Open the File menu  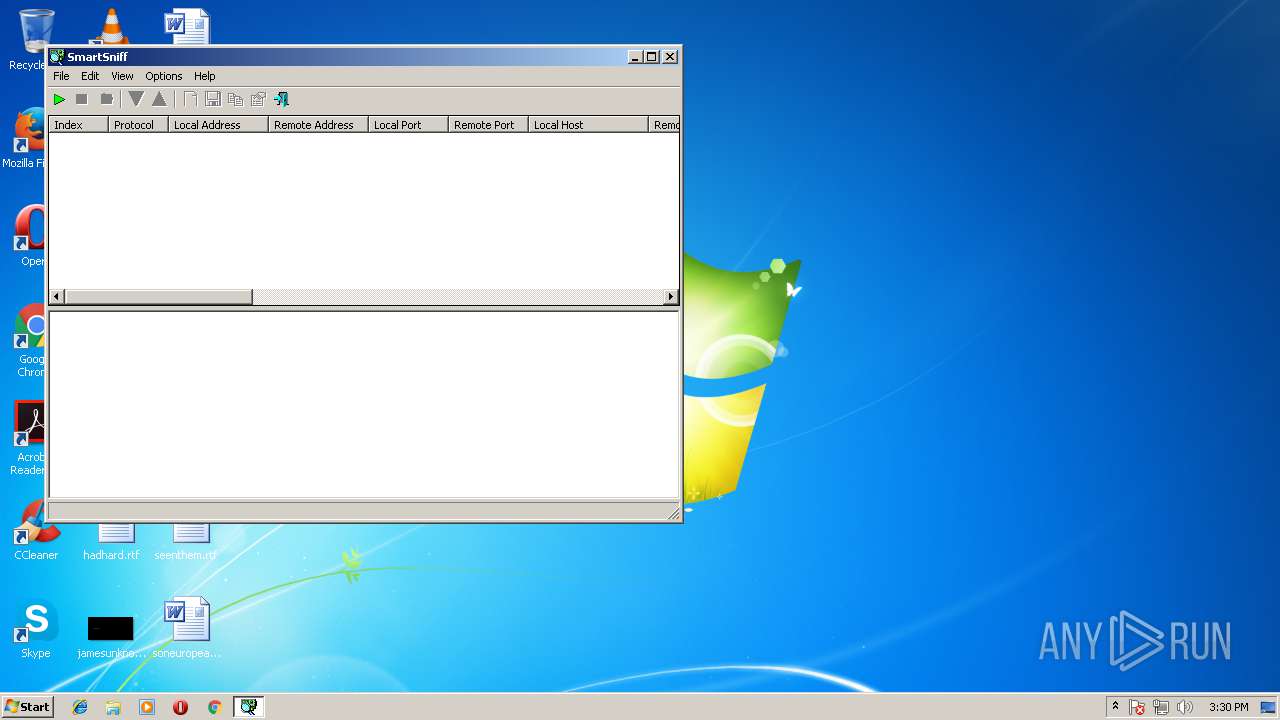[61, 76]
